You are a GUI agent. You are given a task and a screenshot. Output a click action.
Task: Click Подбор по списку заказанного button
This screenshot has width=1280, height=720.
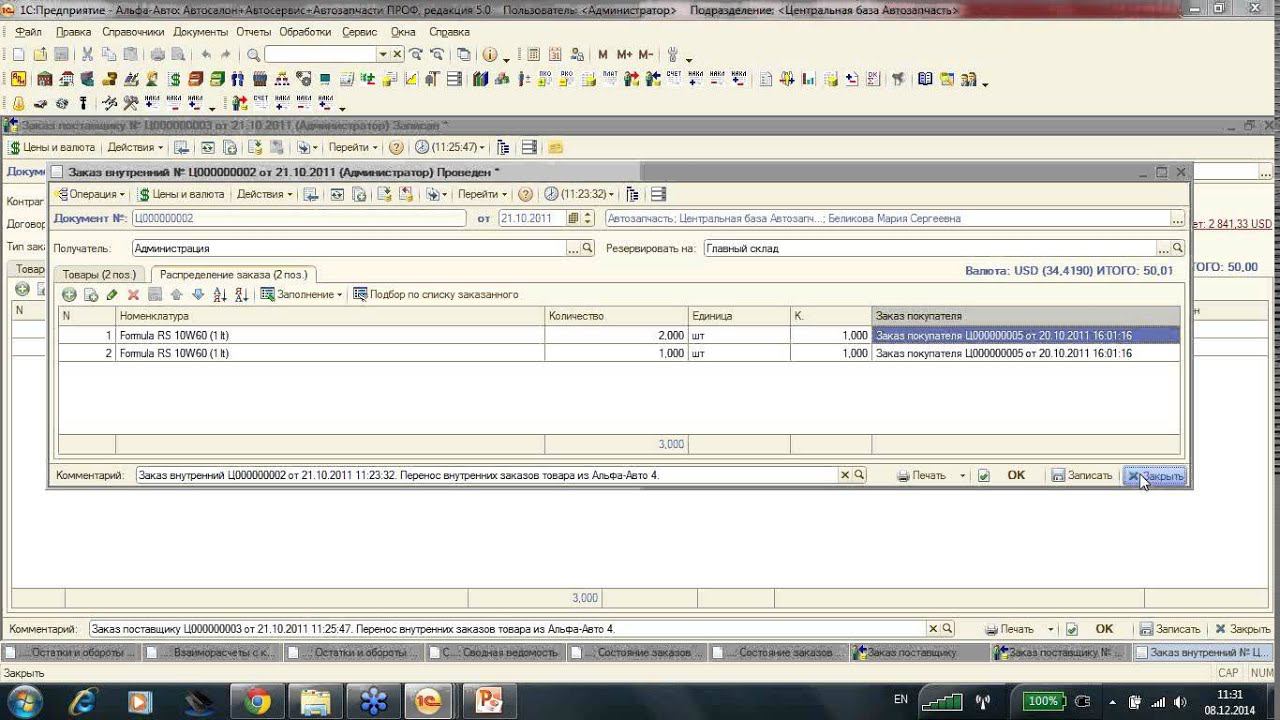click(x=435, y=295)
